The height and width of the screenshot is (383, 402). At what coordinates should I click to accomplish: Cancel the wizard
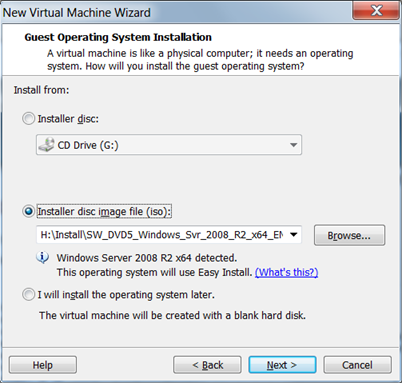click(x=357, y=365)
